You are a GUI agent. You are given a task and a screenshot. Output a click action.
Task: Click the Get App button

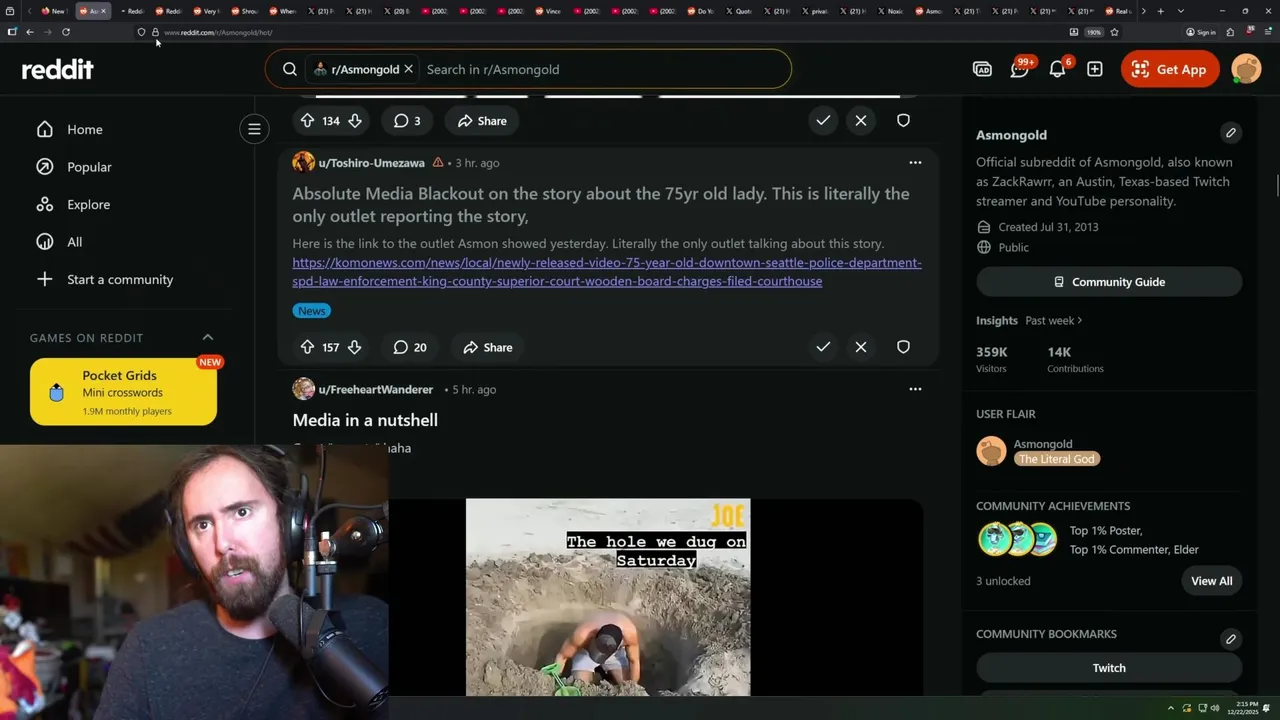pos(1170,69)
